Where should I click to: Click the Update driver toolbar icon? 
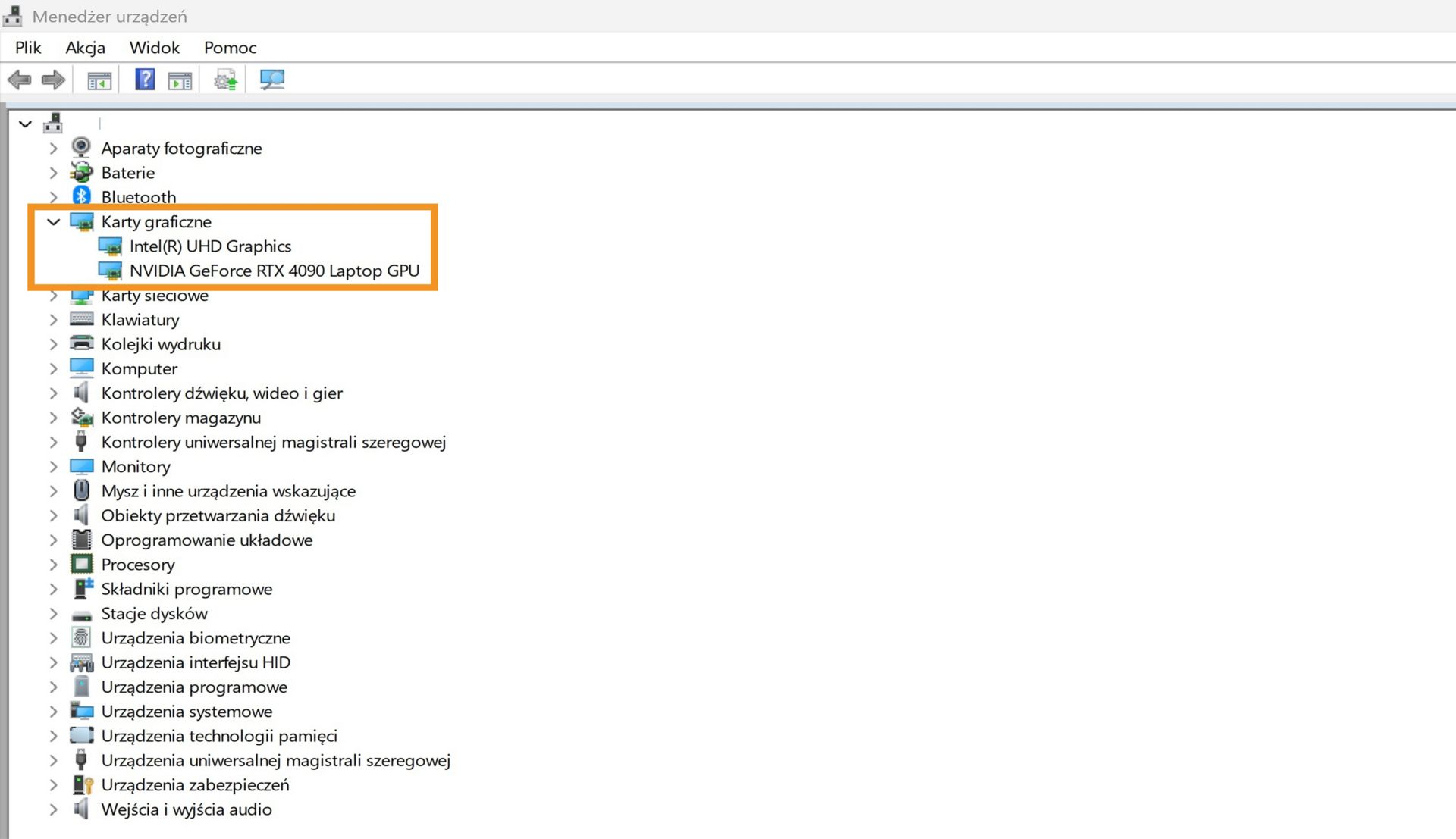tap(225, 80)
